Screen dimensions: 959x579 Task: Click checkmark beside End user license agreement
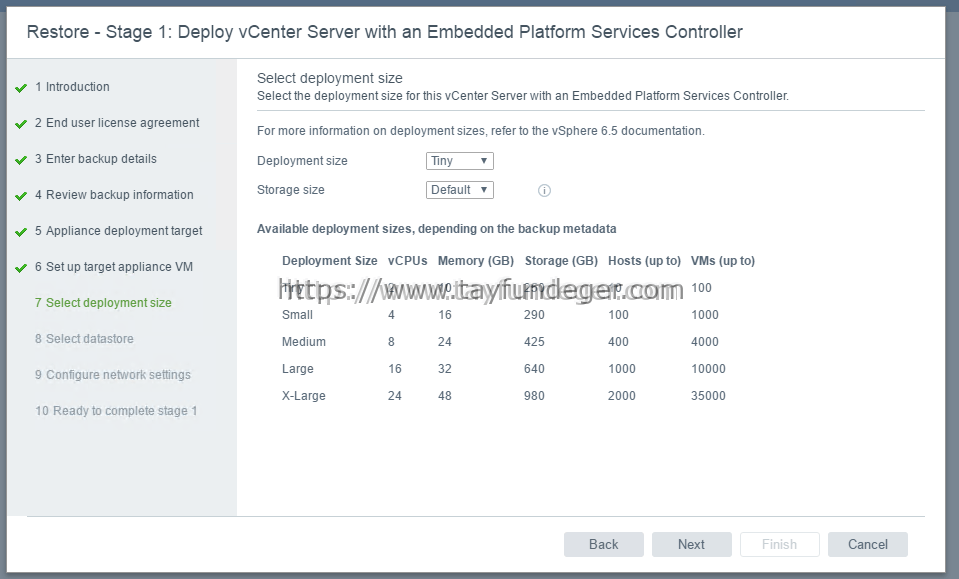[x=21, y=124]
